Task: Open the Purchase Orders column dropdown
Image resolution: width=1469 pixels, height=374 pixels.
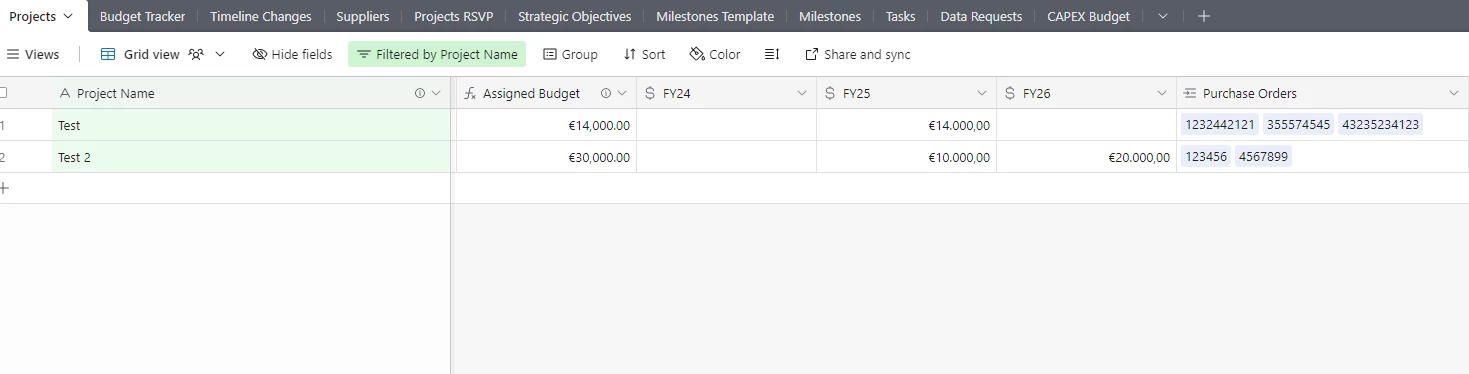Action: pyautogui.click(x=1454, y=93)
